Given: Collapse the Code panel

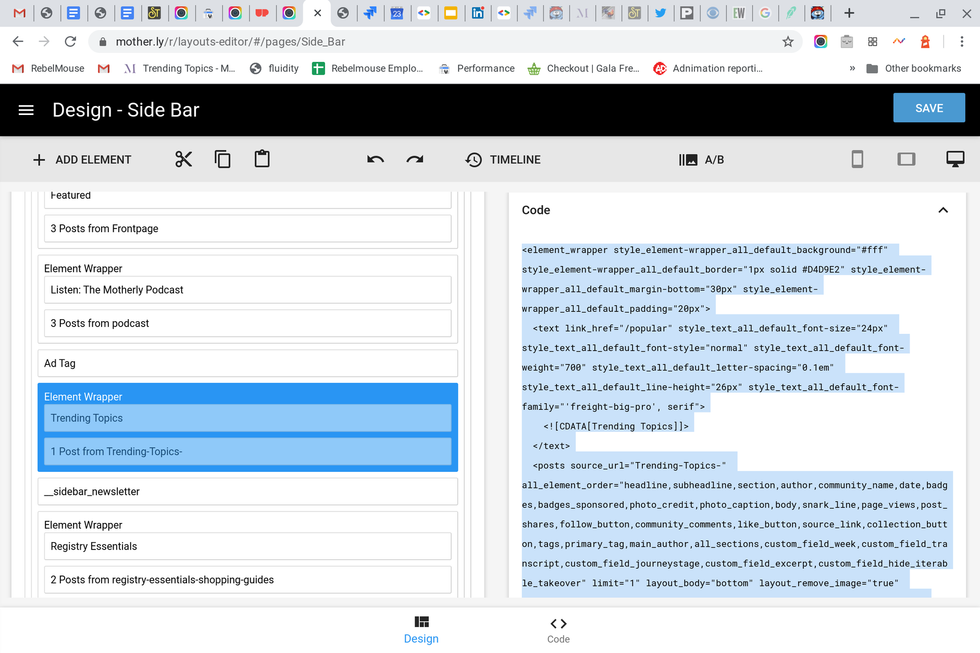Looking at the screenshot, I should 942,210.
